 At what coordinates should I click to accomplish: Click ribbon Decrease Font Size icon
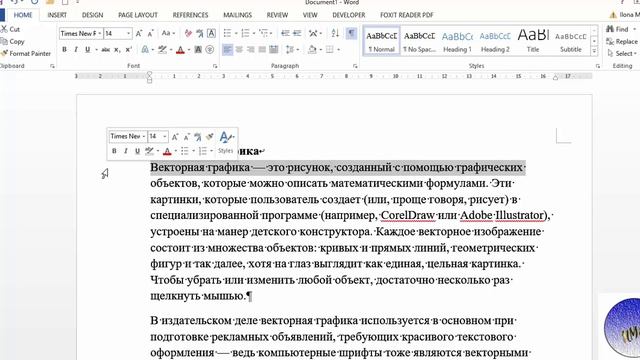(x=150, y=33)
